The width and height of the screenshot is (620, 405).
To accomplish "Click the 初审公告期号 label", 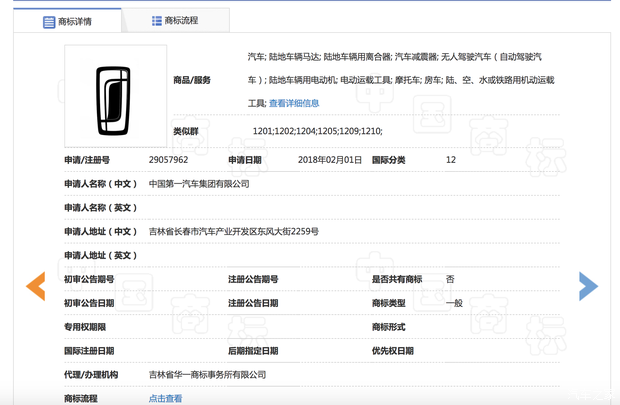I will pyautogui.click(x=89, y=279).
